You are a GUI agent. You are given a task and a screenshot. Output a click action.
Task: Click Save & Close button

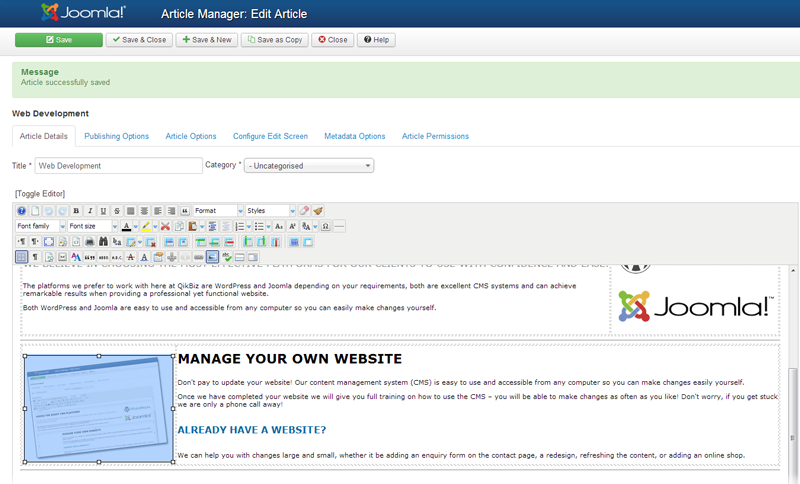click(139, 40)
